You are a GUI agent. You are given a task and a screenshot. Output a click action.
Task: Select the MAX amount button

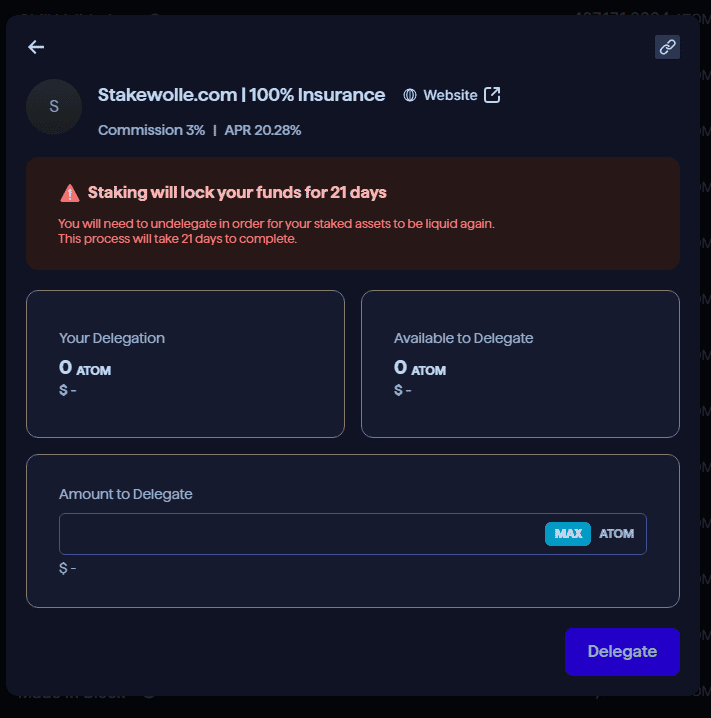[x=568, y=534]
